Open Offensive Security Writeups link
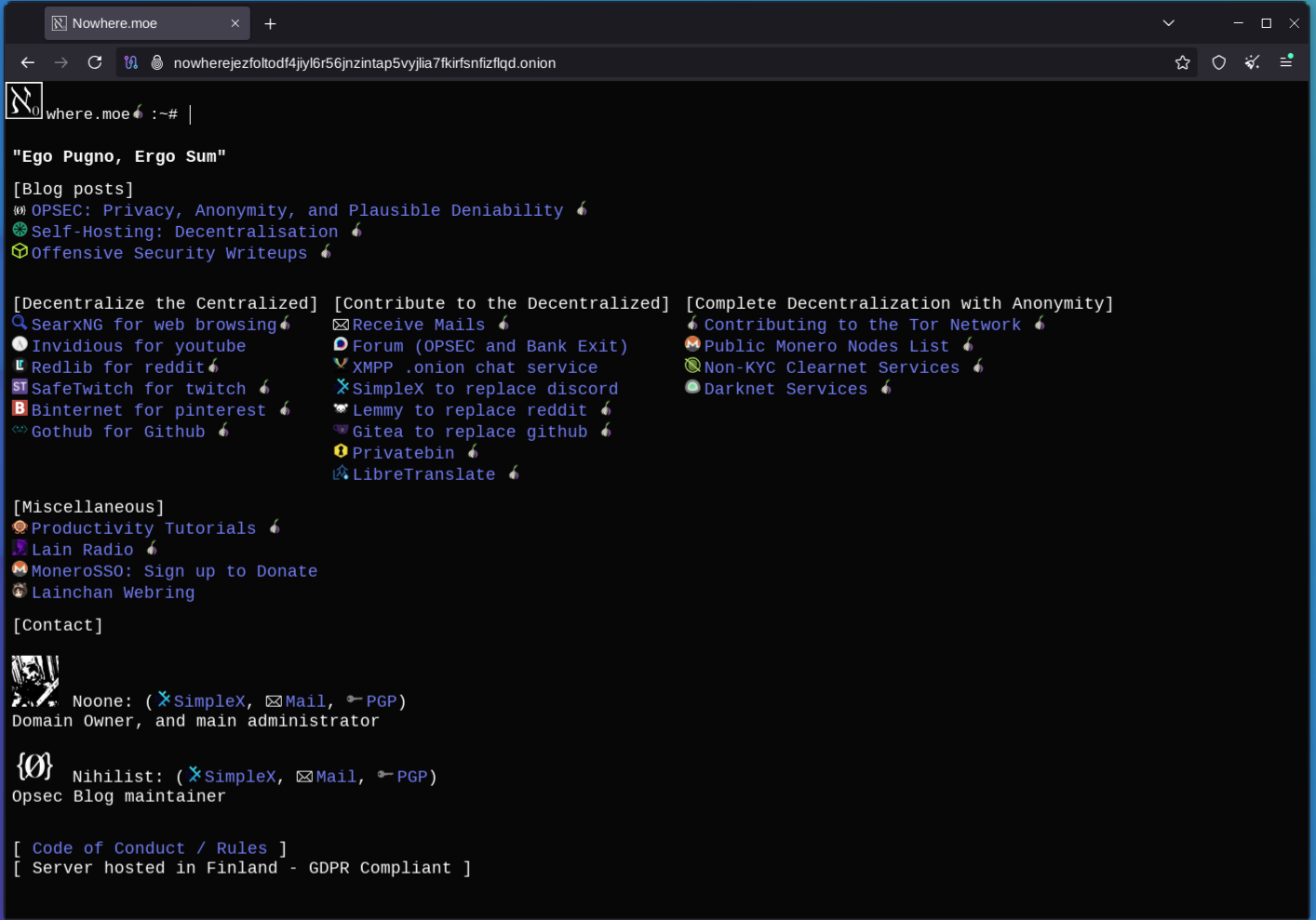The width and height of the screenshot is (1316, 920). click(x=168, y=254)
